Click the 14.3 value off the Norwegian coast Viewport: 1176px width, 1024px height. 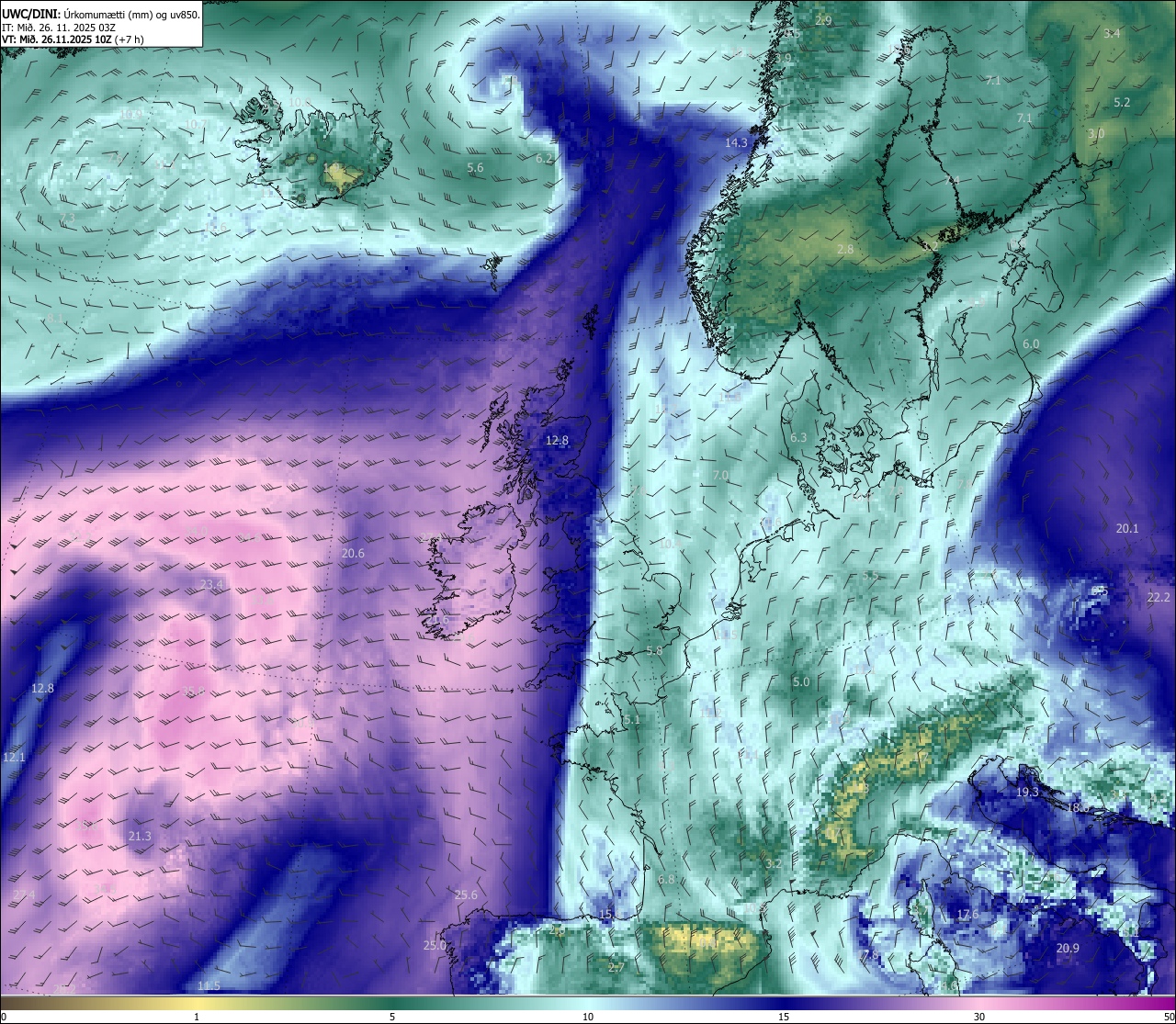736,143
